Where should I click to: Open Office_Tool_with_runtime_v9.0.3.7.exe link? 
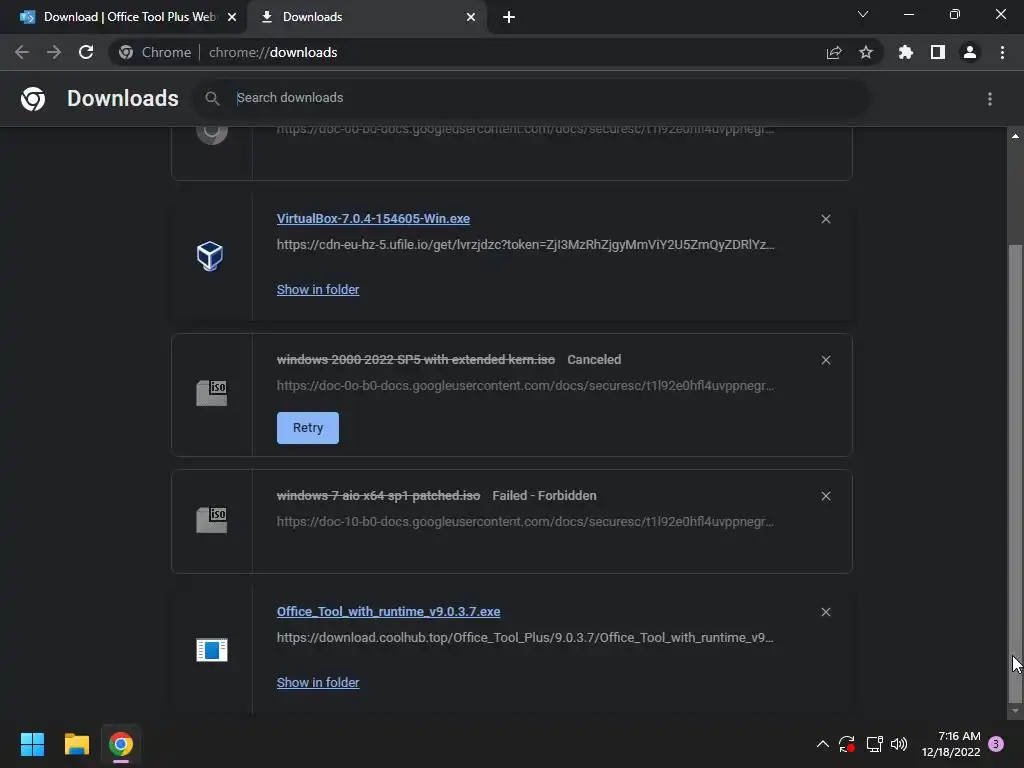click(x=389, y=612)
